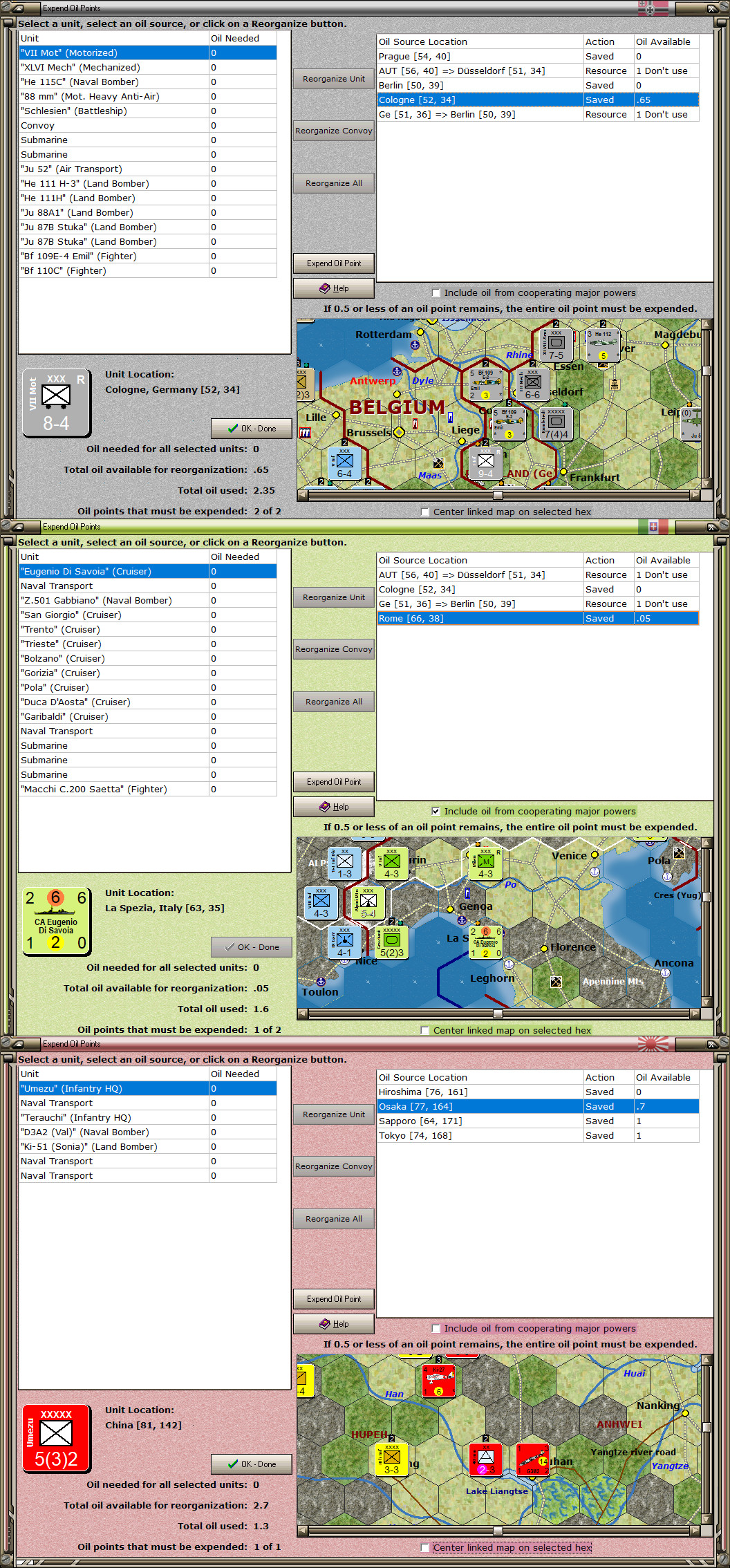Click the help book icon in German window
730x1568 pixels.
325,288
